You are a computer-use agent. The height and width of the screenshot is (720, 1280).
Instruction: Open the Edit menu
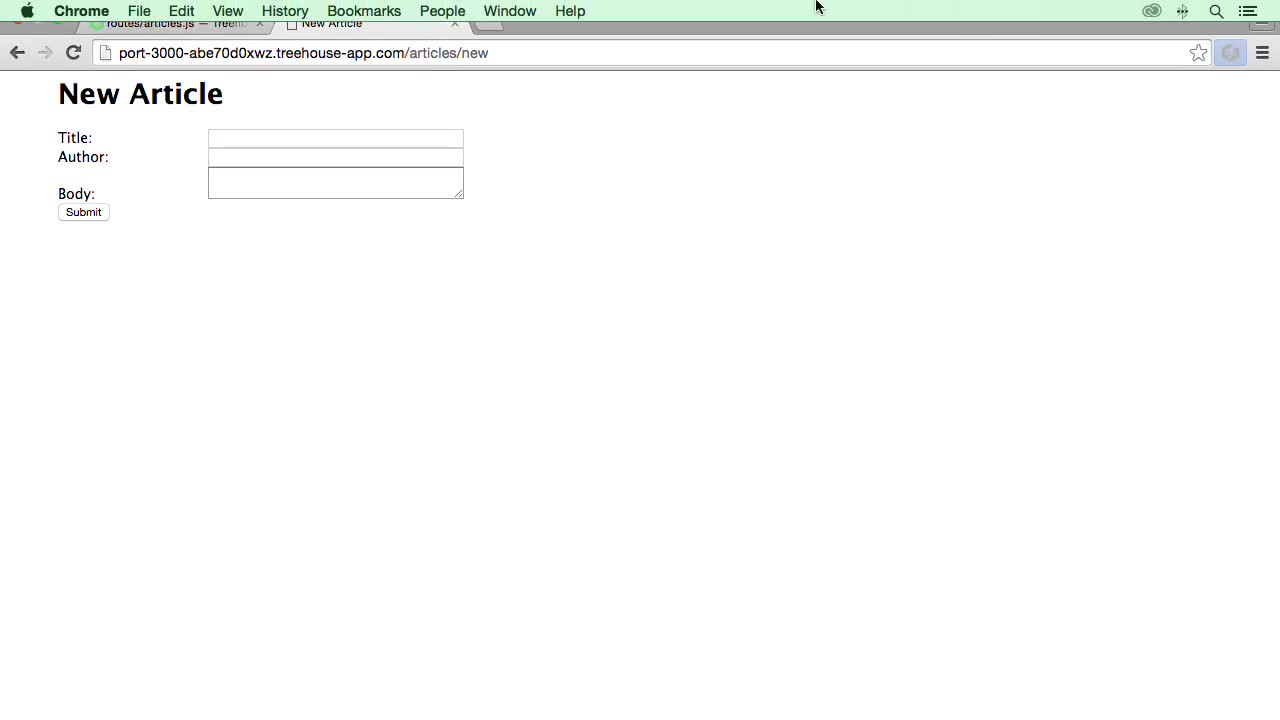(x=181, y=11)
